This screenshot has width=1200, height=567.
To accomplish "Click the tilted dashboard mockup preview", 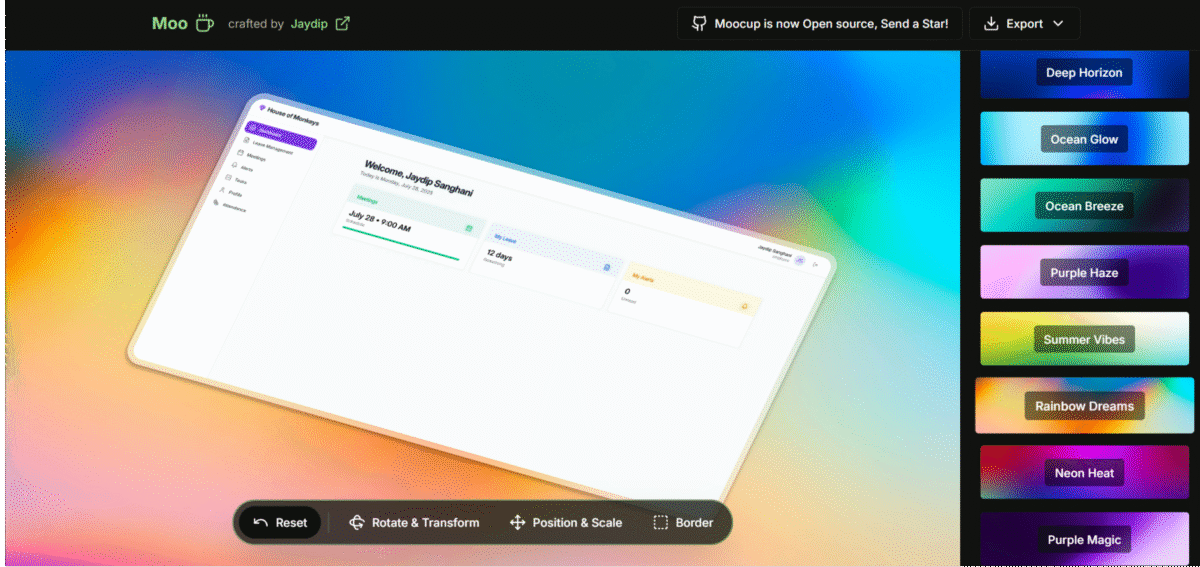I will coord(480,300).
